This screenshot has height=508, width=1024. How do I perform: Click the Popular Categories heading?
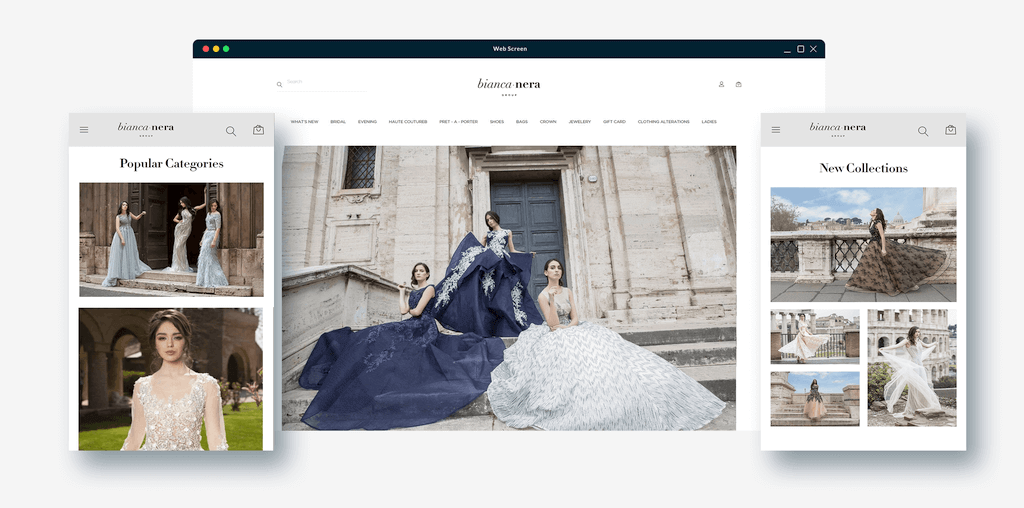(x=172, y=164)
